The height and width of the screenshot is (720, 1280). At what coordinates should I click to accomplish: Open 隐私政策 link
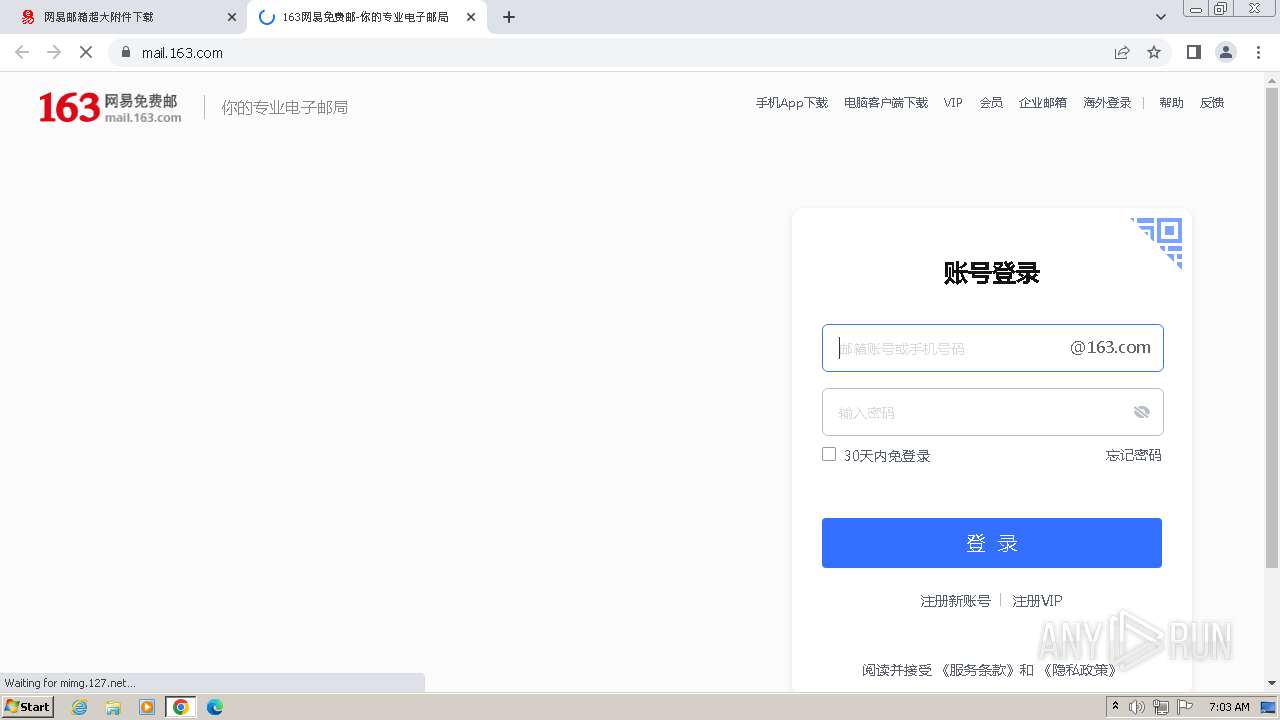[x=1079, y=670]
